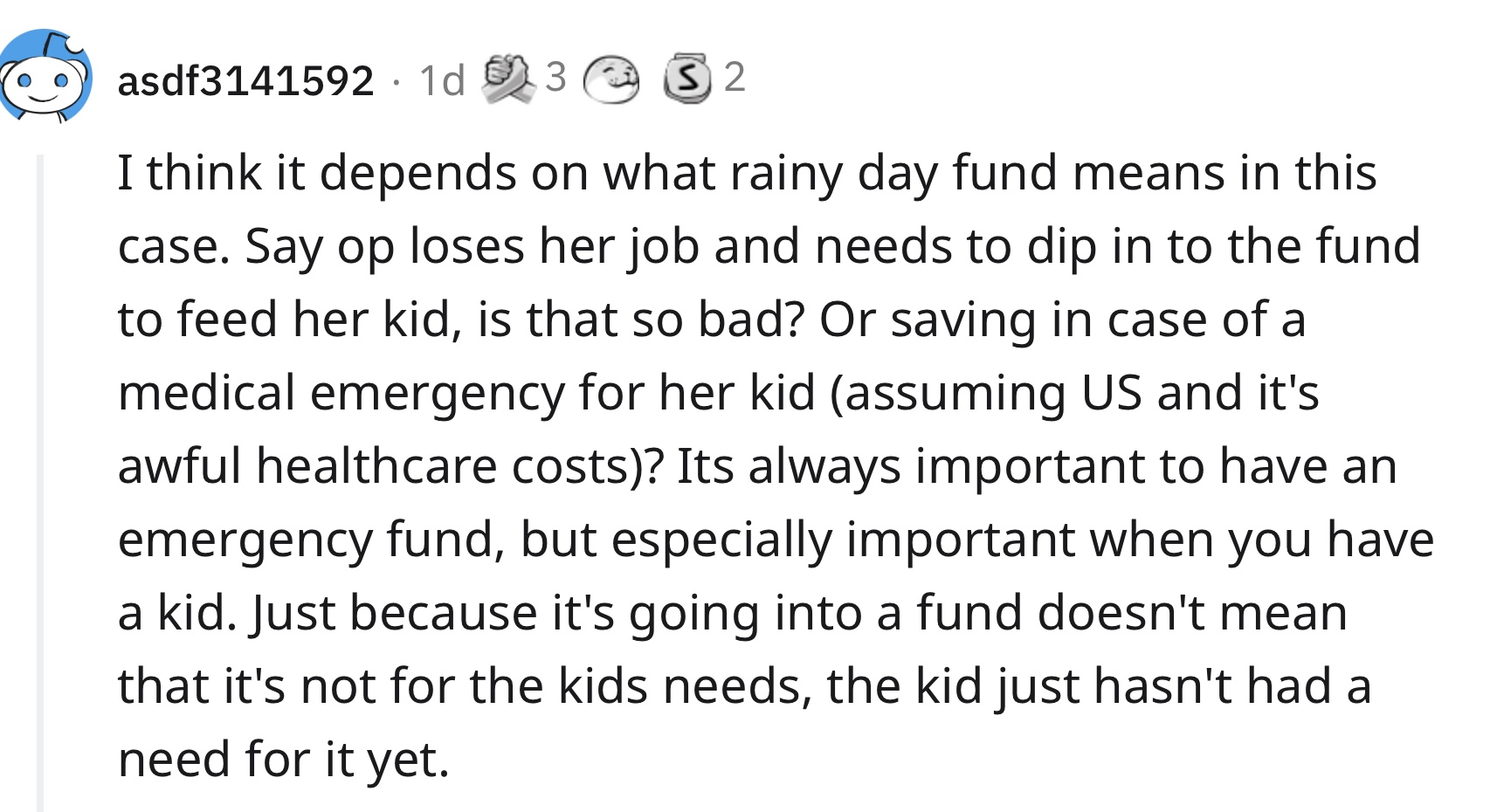Click the dot separator before the 1d timestamp
This screenshot has width=1490, height=812.
click(x=397, y=82)
